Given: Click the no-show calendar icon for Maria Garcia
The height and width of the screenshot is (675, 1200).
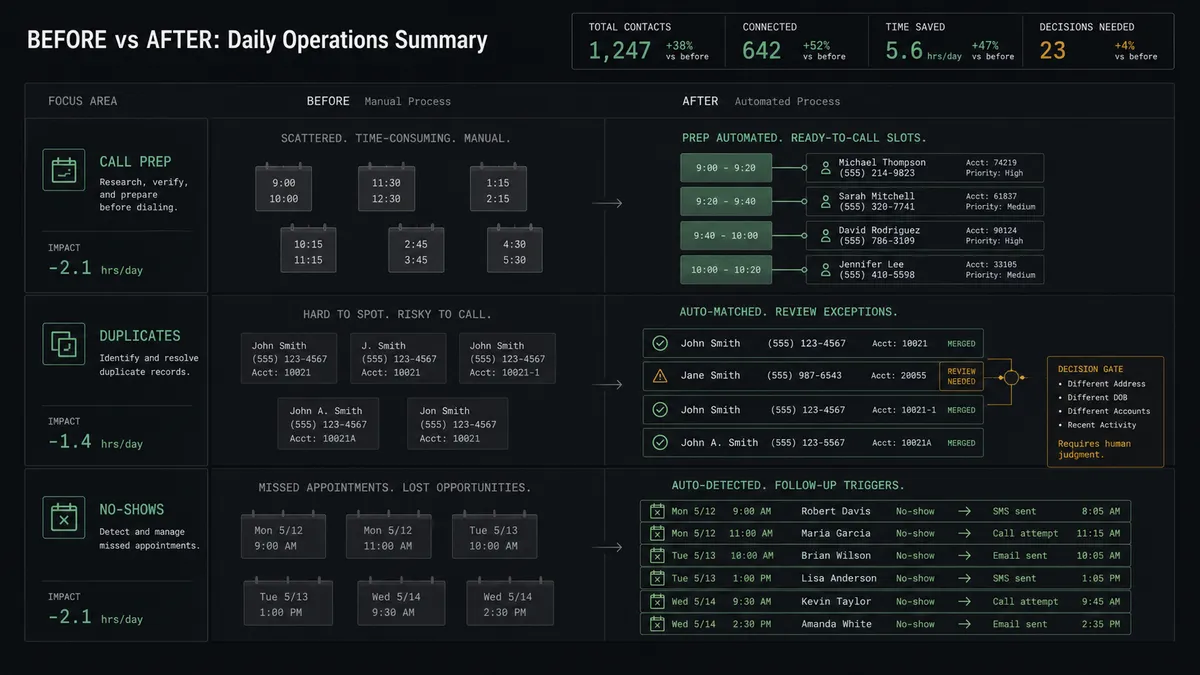Looking at the screenshot, I should coord(657,534).
